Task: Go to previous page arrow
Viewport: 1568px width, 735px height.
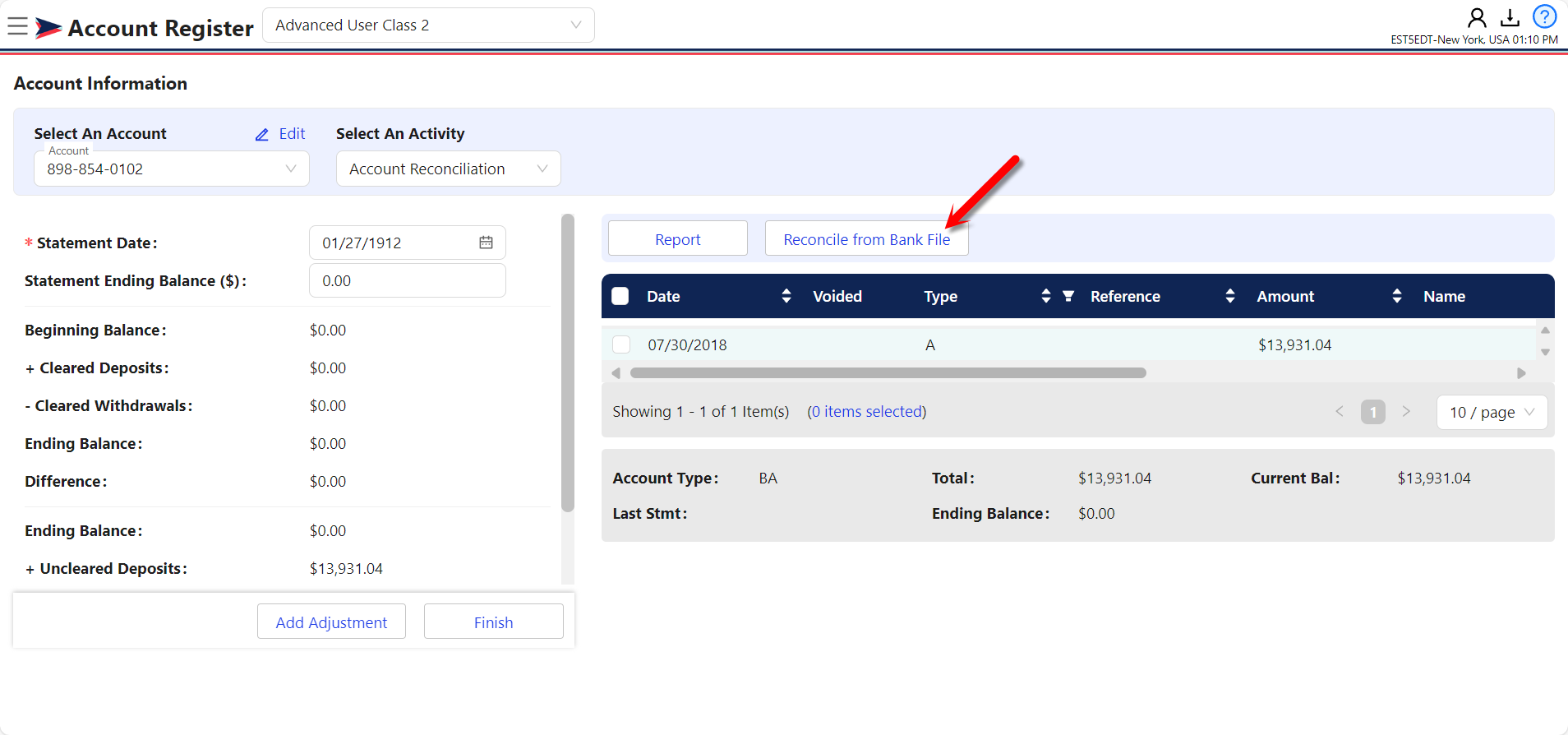Action: (x=1340, y=411)
